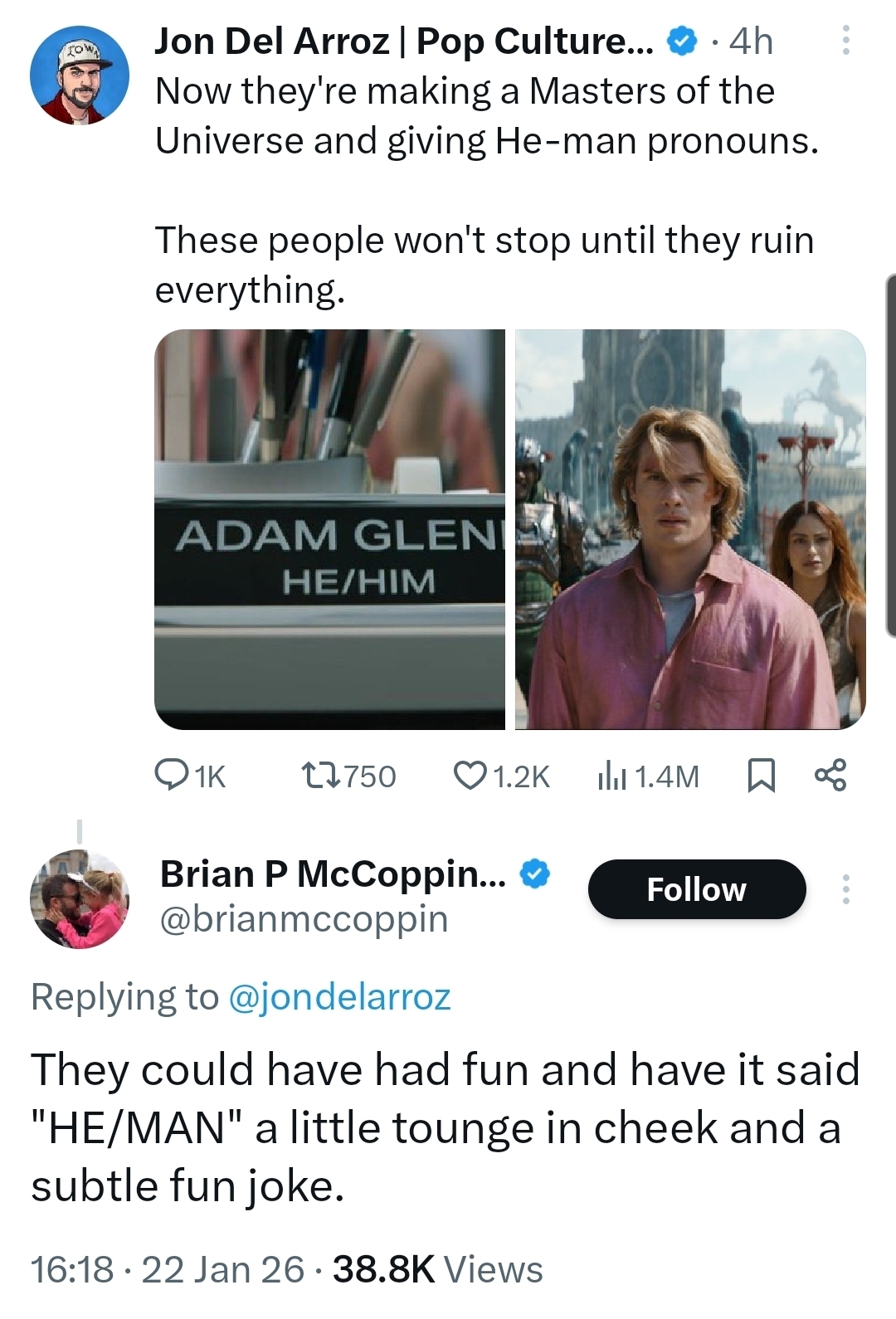The image size is (896, 1319).
Task: Open more options for Jon's post
Action: click(845, 40)
